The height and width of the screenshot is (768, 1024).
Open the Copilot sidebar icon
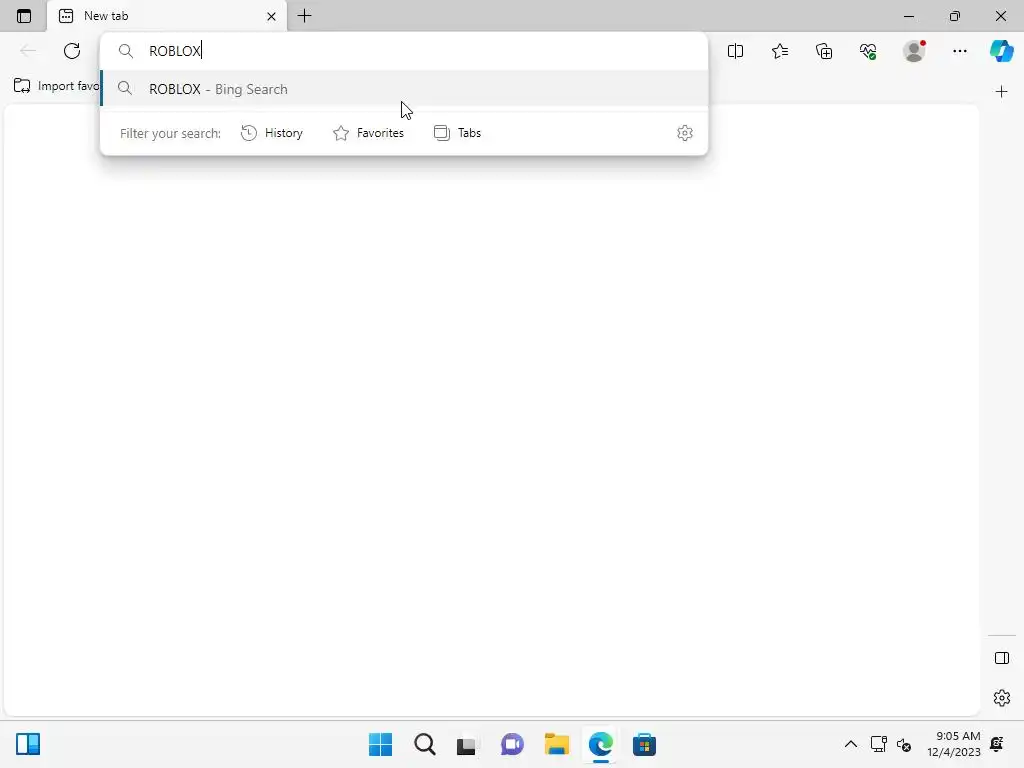1001,51
